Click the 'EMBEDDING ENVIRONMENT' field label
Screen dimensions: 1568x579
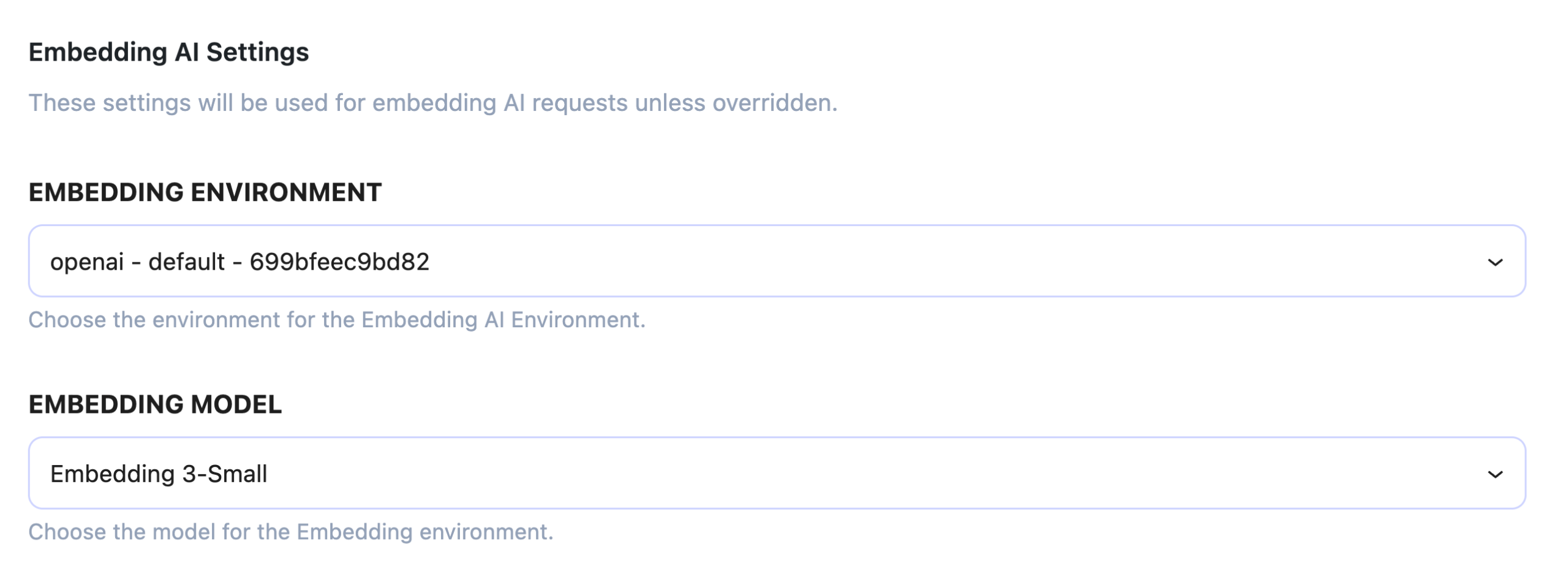205,192
